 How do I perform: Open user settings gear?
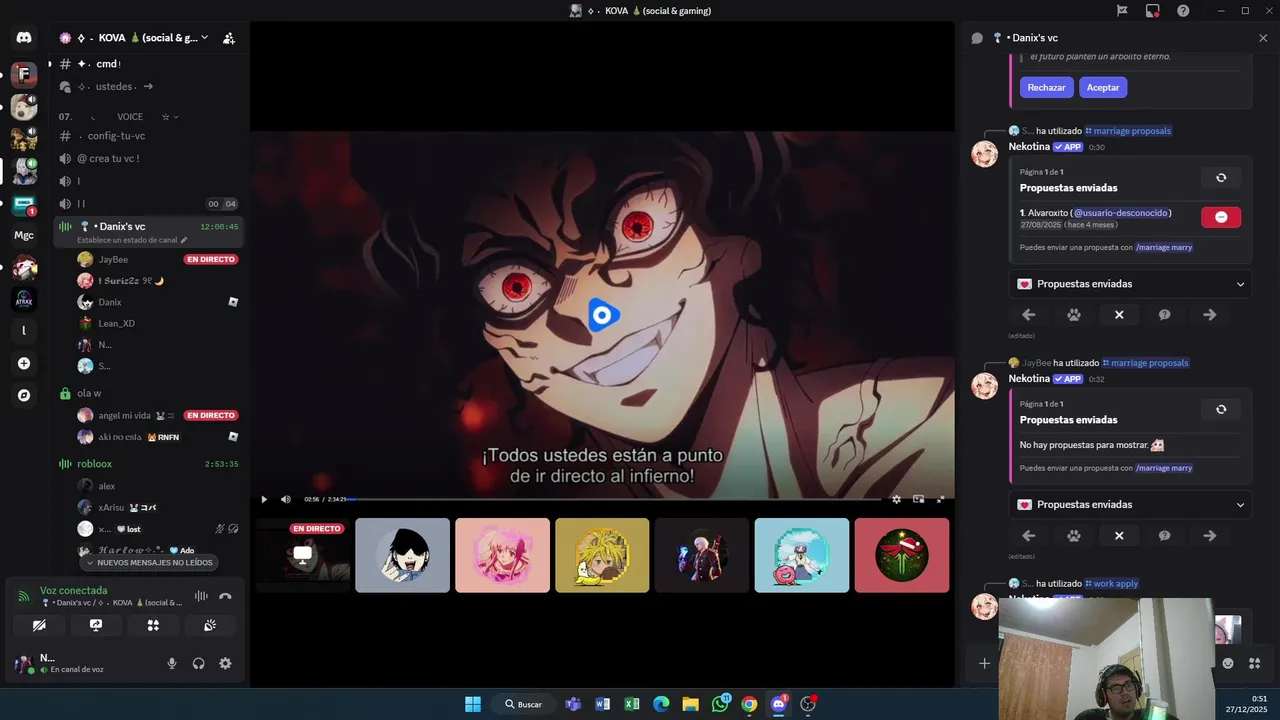[225, 663]
